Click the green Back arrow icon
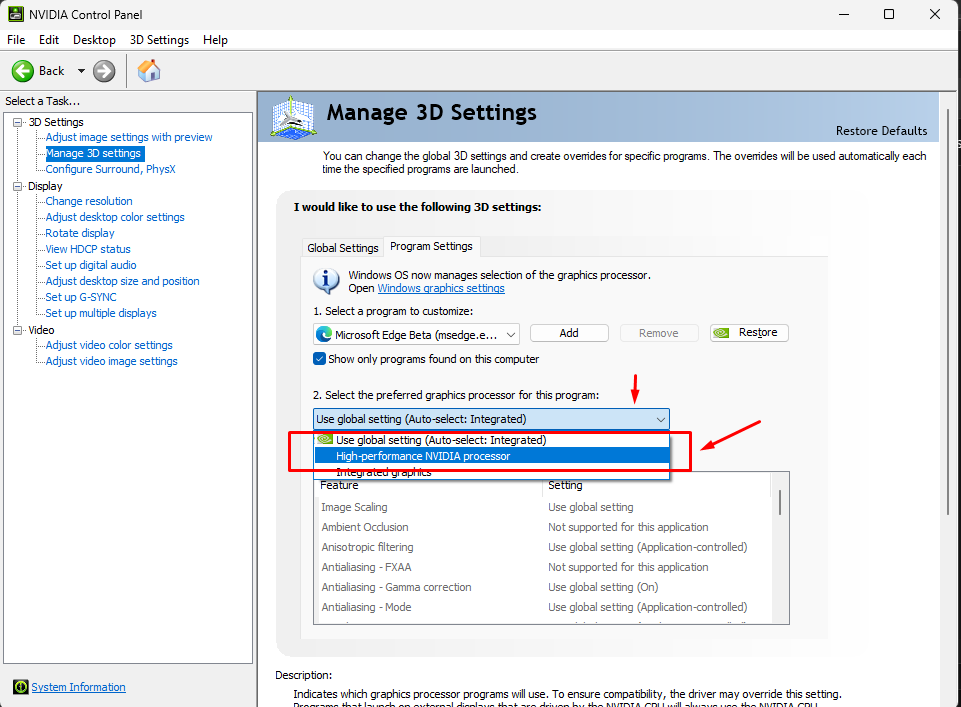The image size is (961, 707). click(x=23, y=71)
